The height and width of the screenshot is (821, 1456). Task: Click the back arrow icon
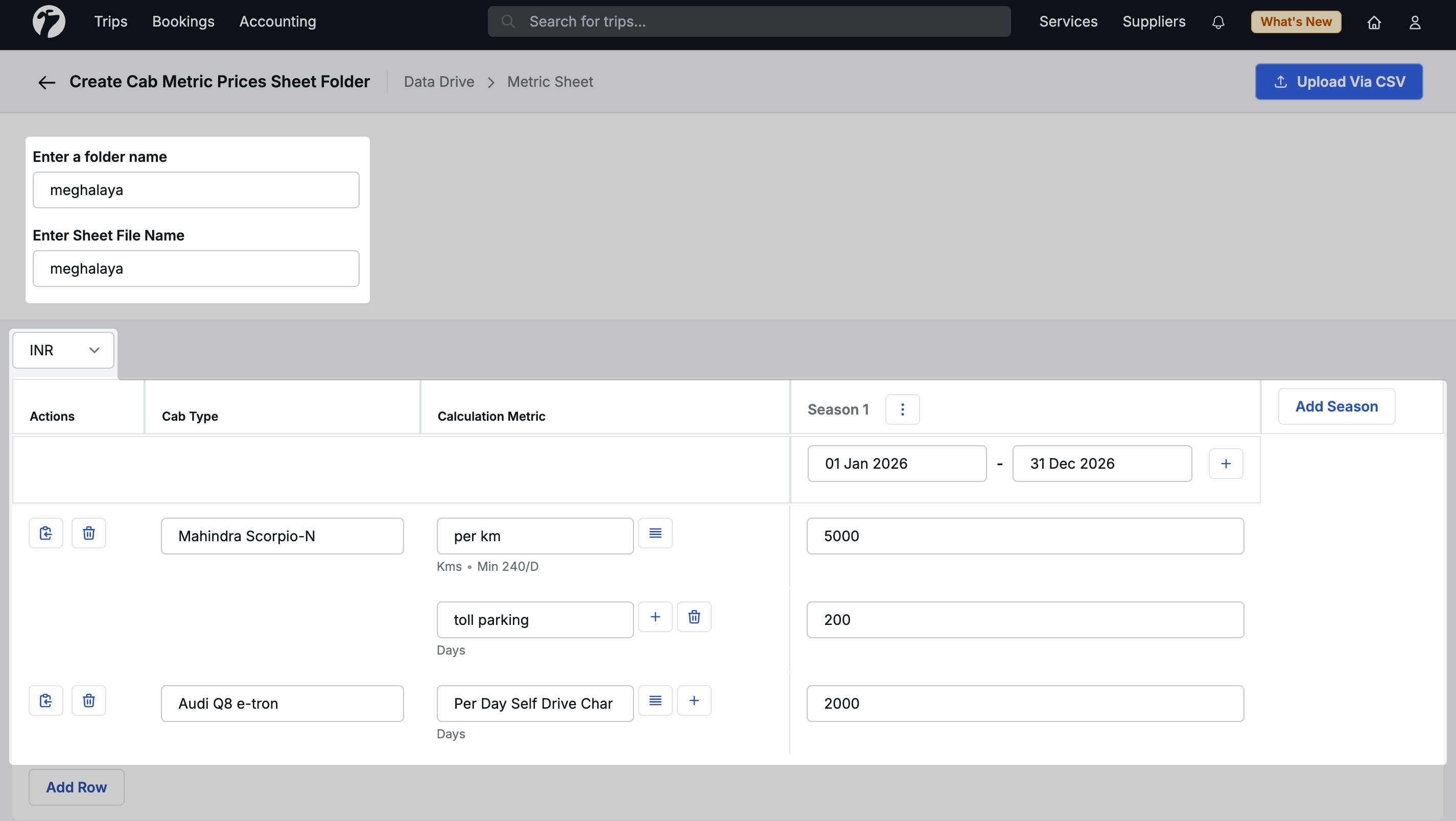[x=46, y=83]
